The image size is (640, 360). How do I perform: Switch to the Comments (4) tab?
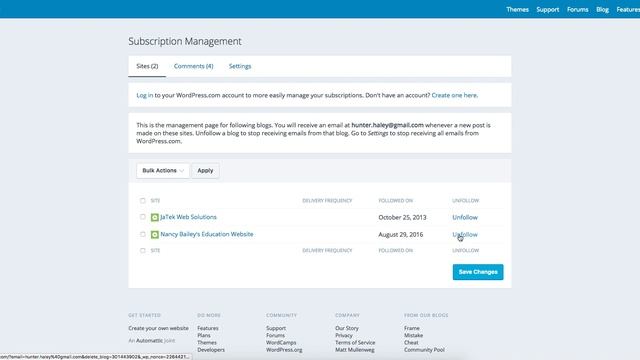pos(193,66)
